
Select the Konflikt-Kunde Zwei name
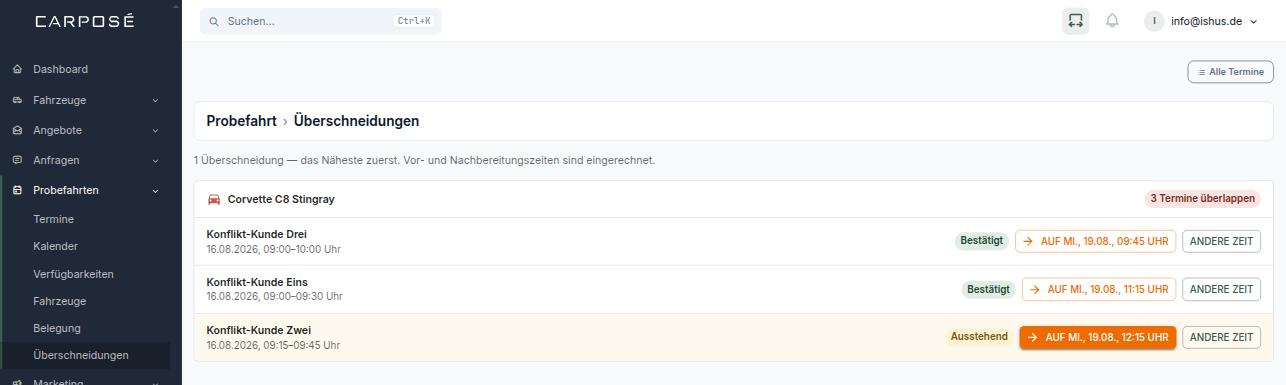point(259,330)
